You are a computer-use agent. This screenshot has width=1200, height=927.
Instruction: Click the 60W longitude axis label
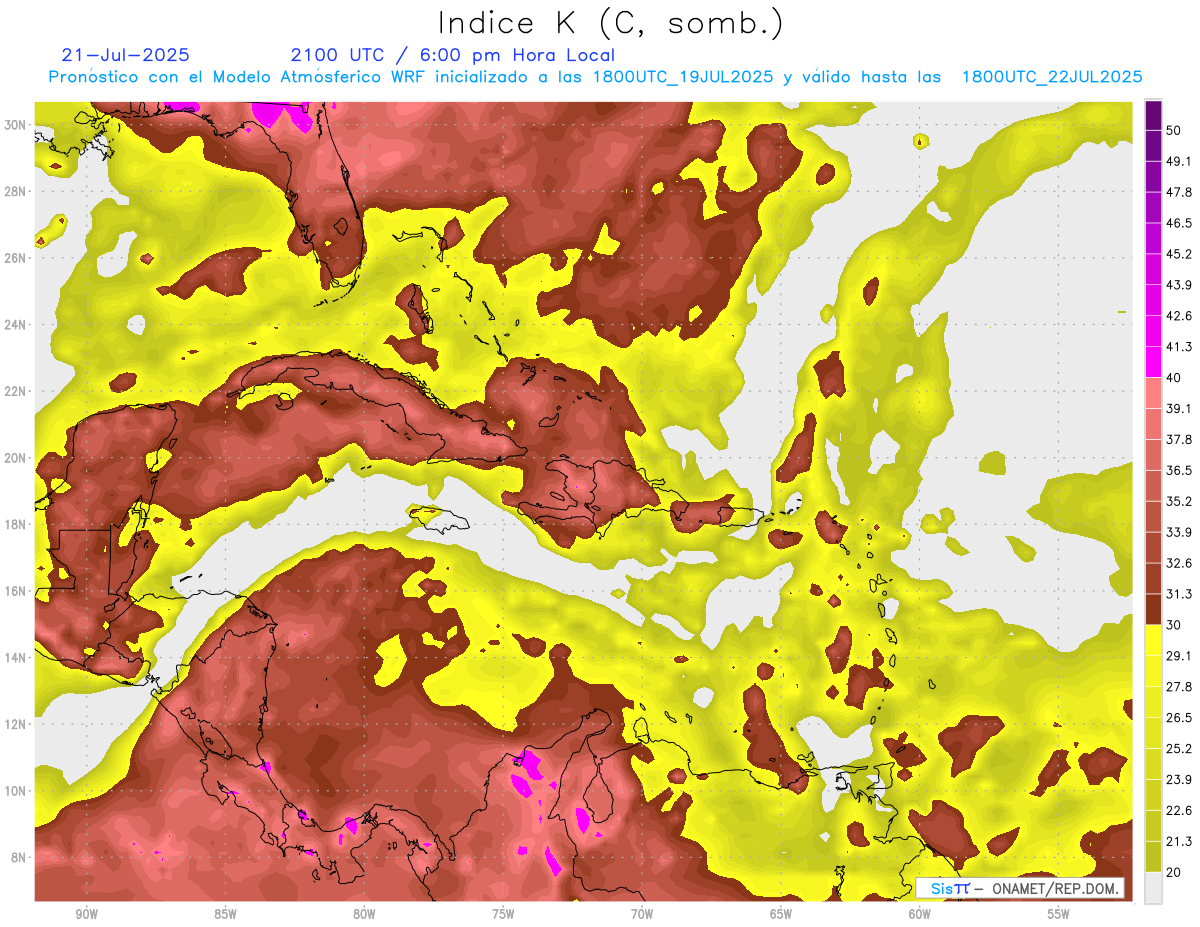click(920, 914)
